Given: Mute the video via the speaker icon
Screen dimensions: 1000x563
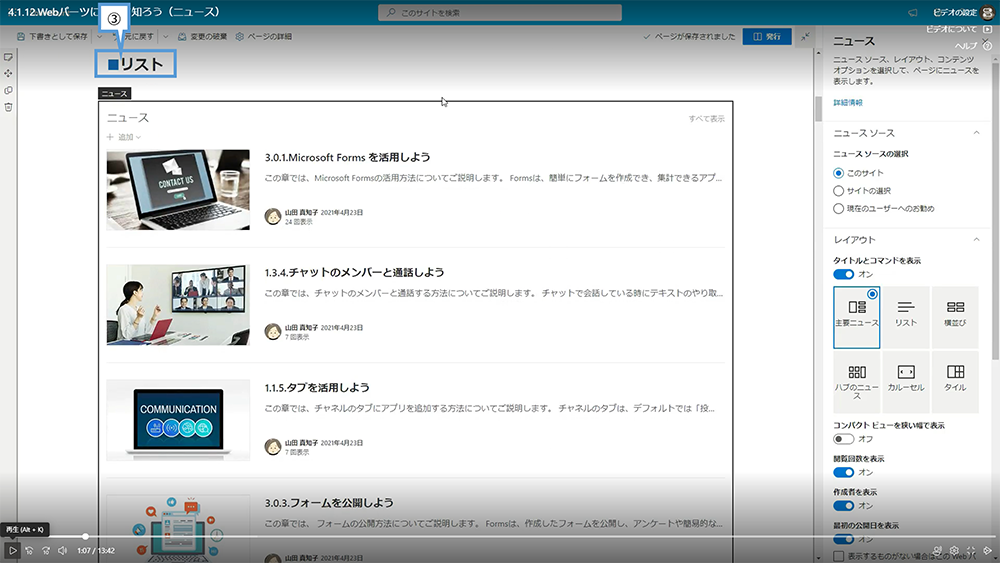Looking at the screenshot, I should click(x=62, y=550).
